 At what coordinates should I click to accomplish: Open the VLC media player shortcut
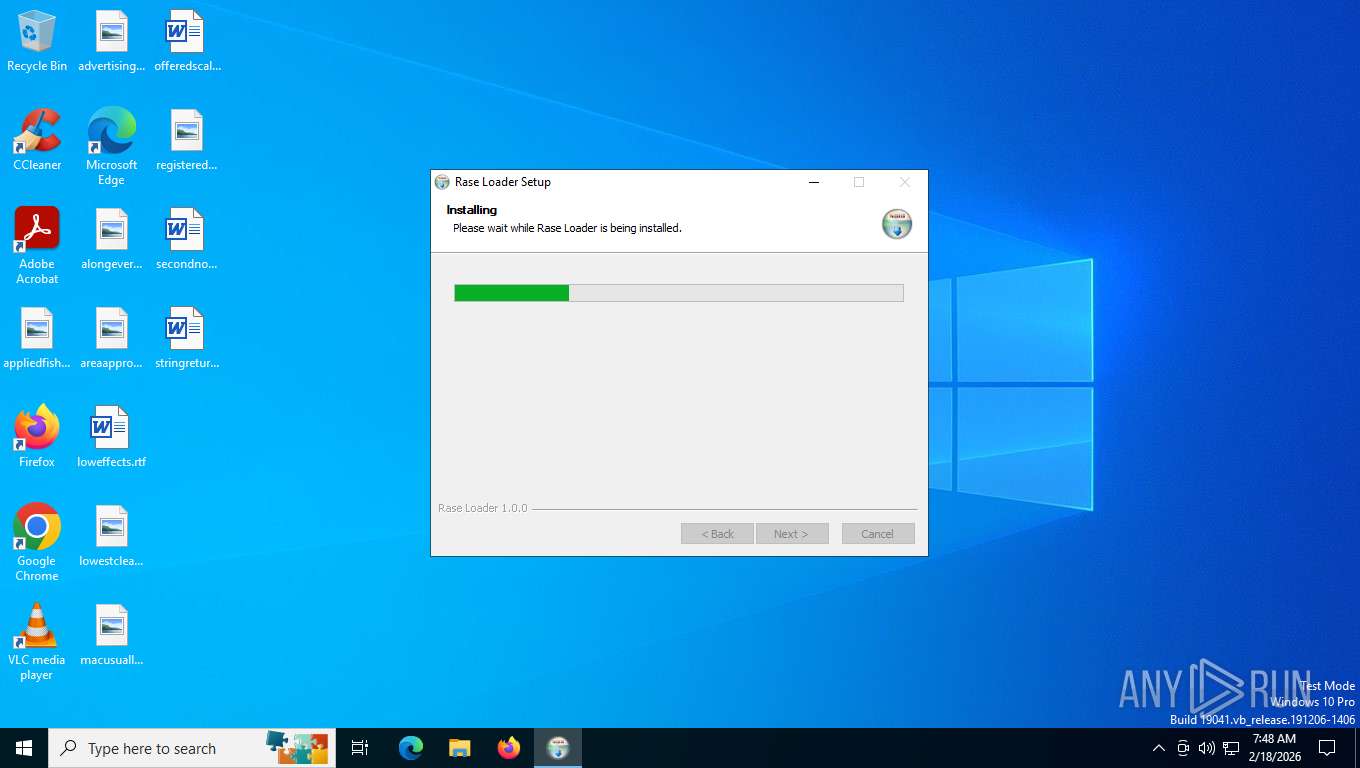37,642
